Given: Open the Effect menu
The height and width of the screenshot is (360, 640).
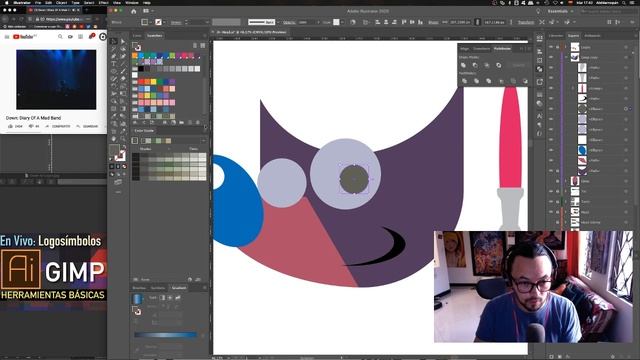Looking at the screenshot, I should (x=104, y=2).
